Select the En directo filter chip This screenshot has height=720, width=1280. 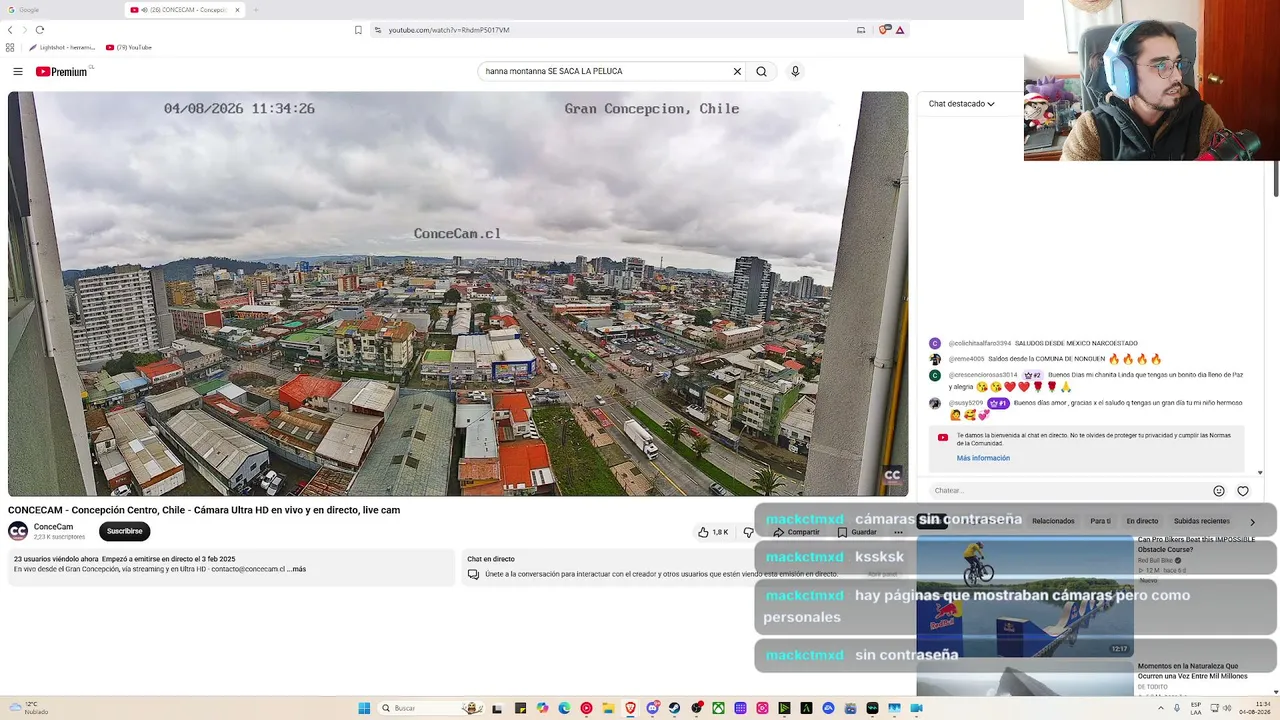pos(1142,521)
